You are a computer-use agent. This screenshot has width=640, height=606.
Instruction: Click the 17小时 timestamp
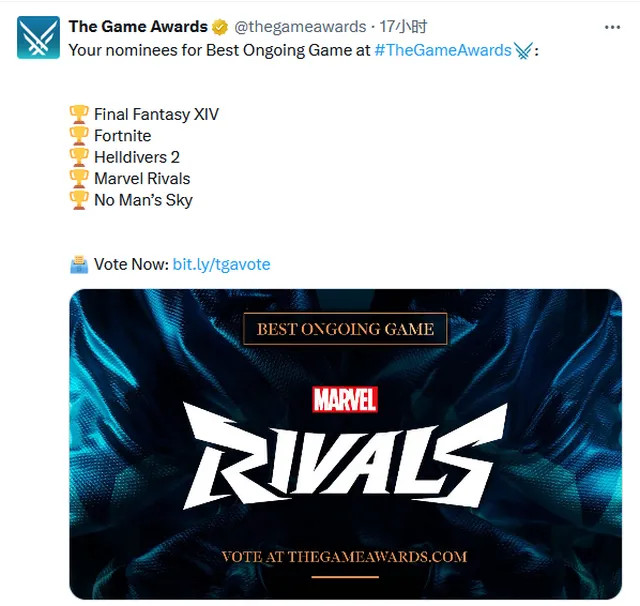click(403, 27)
